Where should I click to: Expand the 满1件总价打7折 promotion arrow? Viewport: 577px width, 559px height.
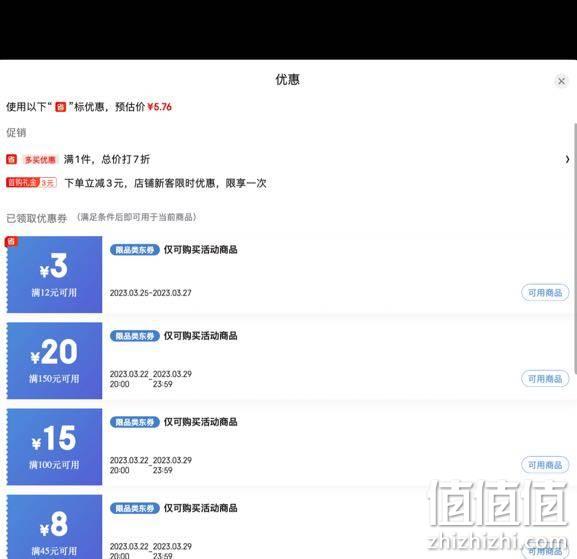567,159
